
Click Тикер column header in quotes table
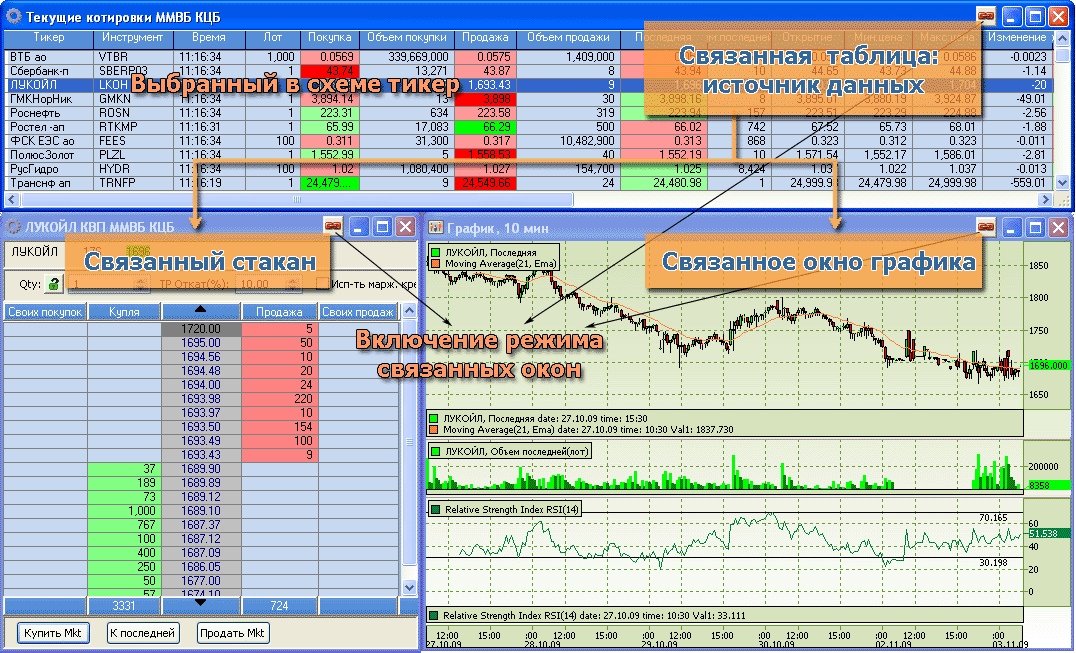(x=48, y=38)
